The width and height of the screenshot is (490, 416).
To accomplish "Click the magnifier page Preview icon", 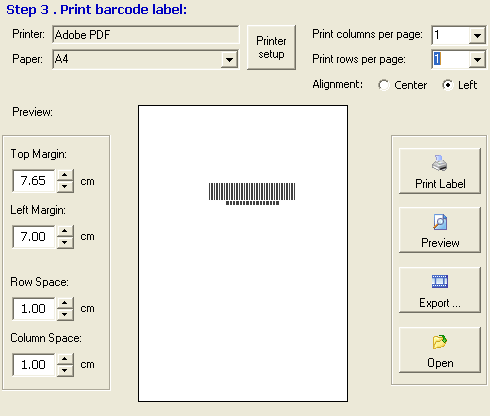I will point(440,222).
